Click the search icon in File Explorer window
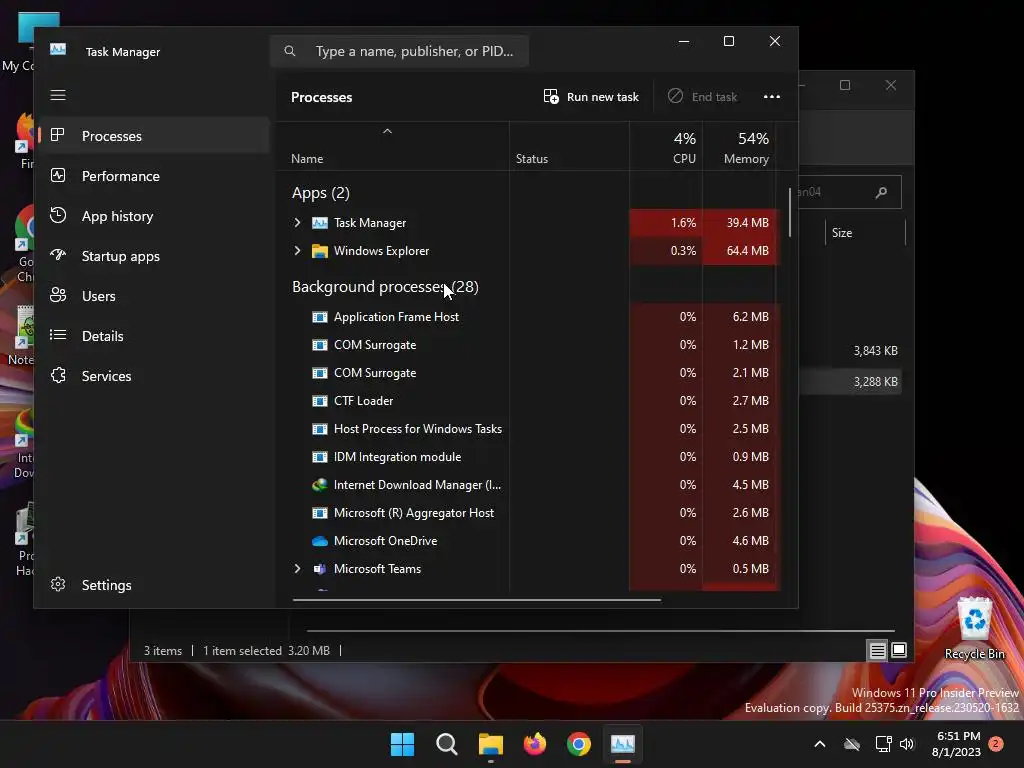The width and height of the screenshot is (1024, 768). 881,192
